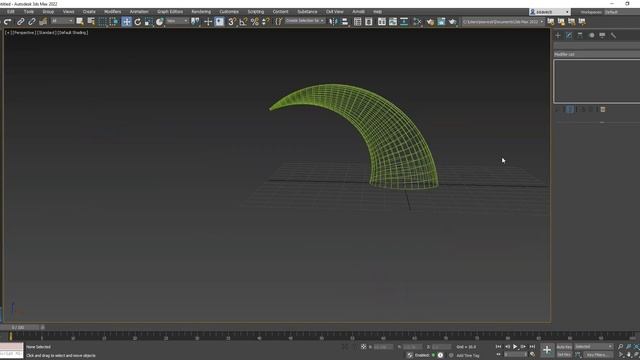Viewport: 640px width, 360px height.
Task: Click the Default Shading viewport label
Action: tap(73, 32)
